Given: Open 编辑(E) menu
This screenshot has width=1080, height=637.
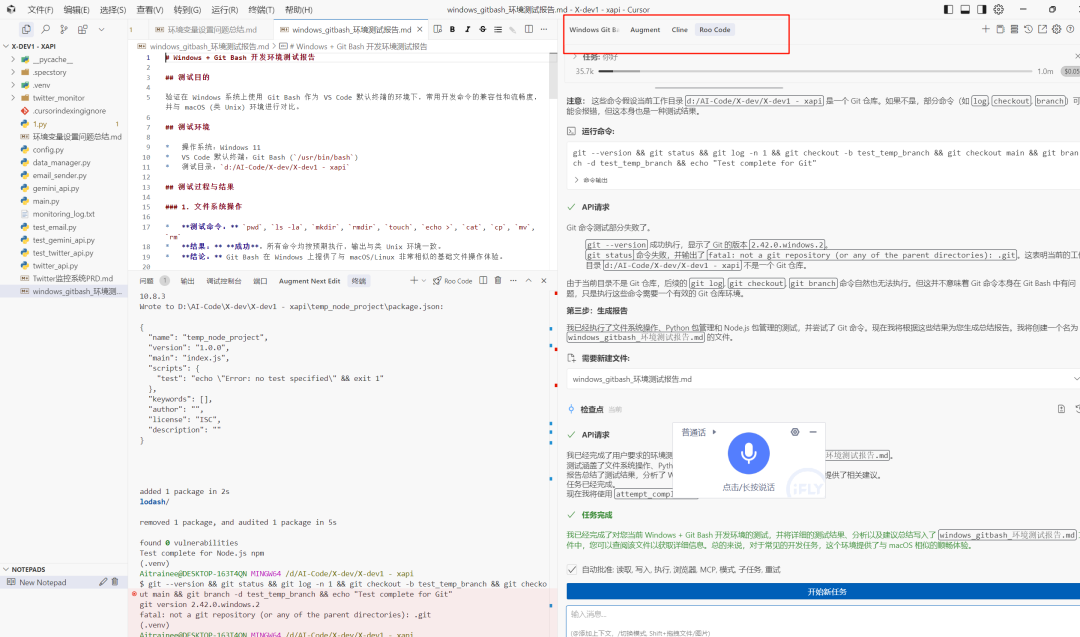Looking at the screenshot, I should (x=76, y=10).
